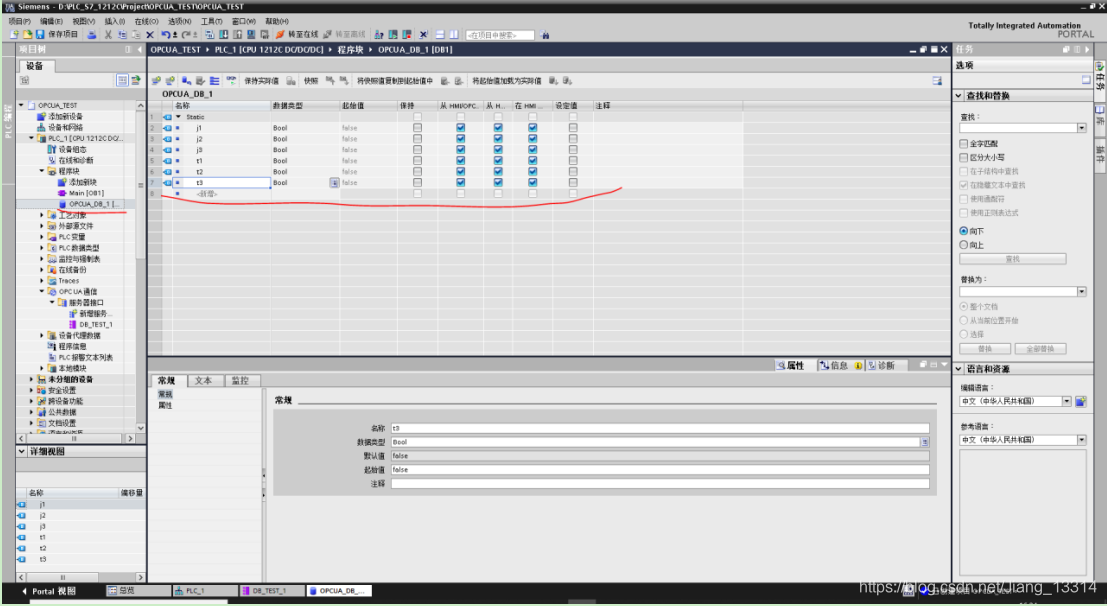Viewport: 1107px width, 606px height.
Task: Click the Open project toolbar icon
Action: coord(27,34)
